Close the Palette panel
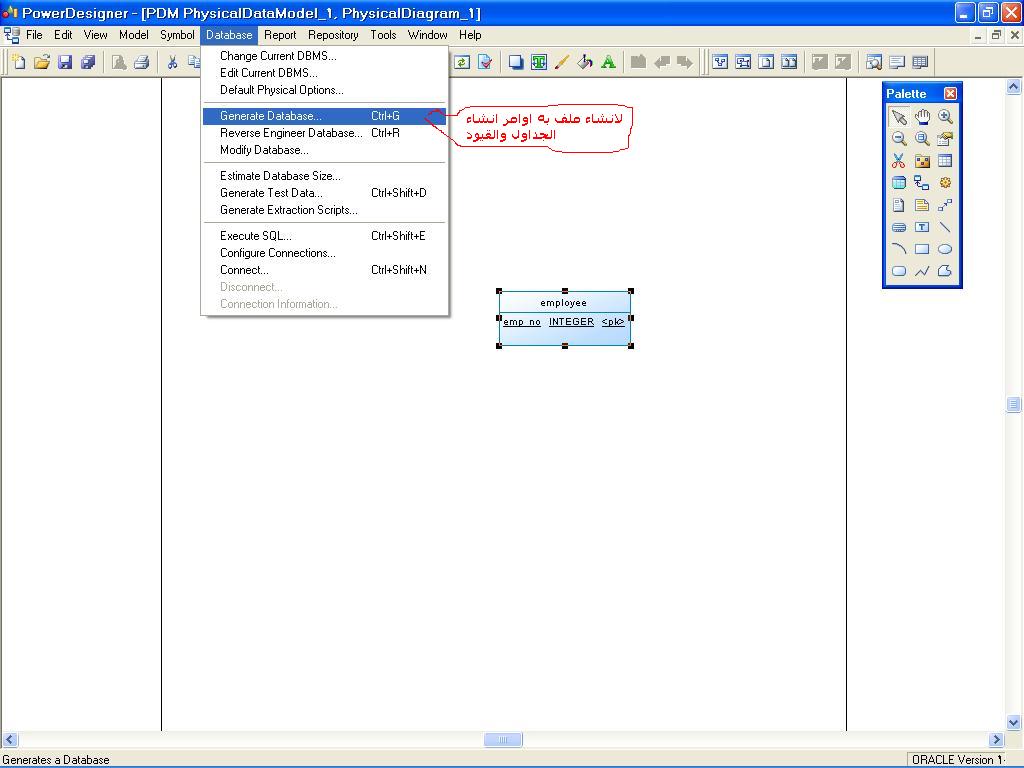1024x768 pixels. click(950, 93)
